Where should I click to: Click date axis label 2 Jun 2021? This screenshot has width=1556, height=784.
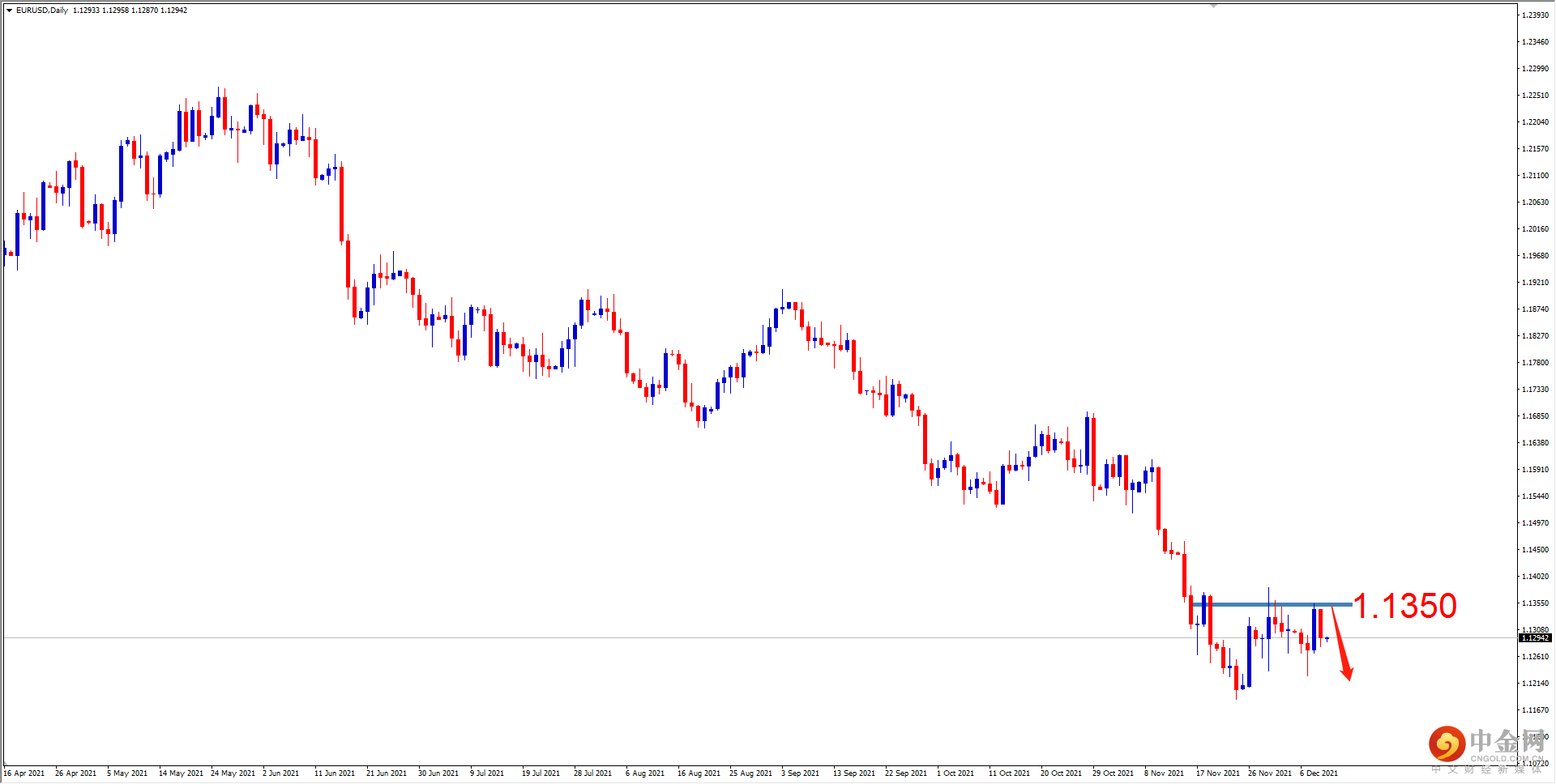280,773
